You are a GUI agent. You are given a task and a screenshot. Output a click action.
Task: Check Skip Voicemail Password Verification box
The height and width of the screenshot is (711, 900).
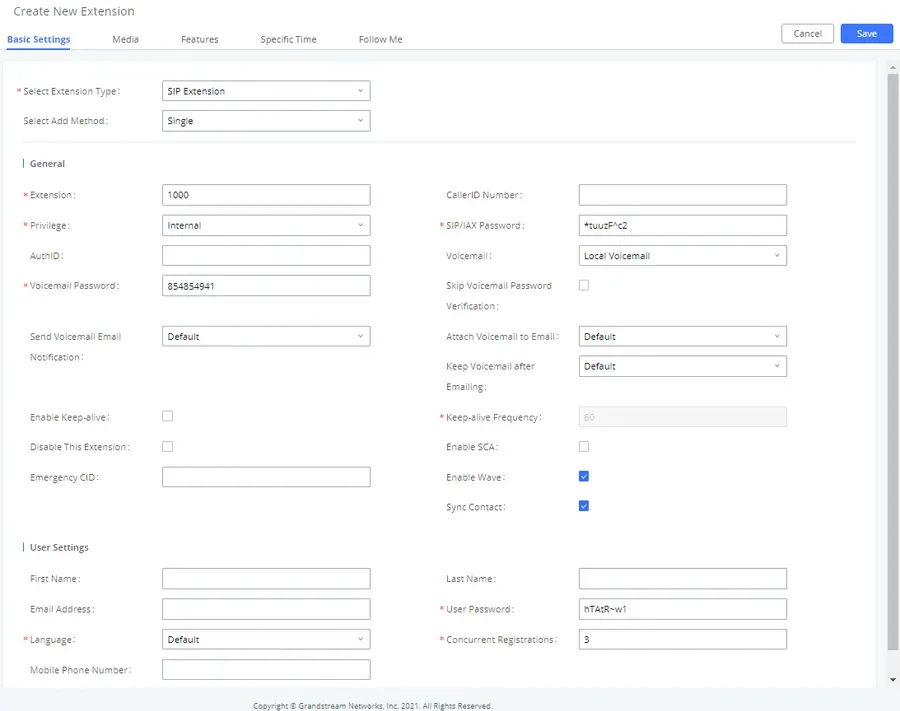(x=584, y=285)
